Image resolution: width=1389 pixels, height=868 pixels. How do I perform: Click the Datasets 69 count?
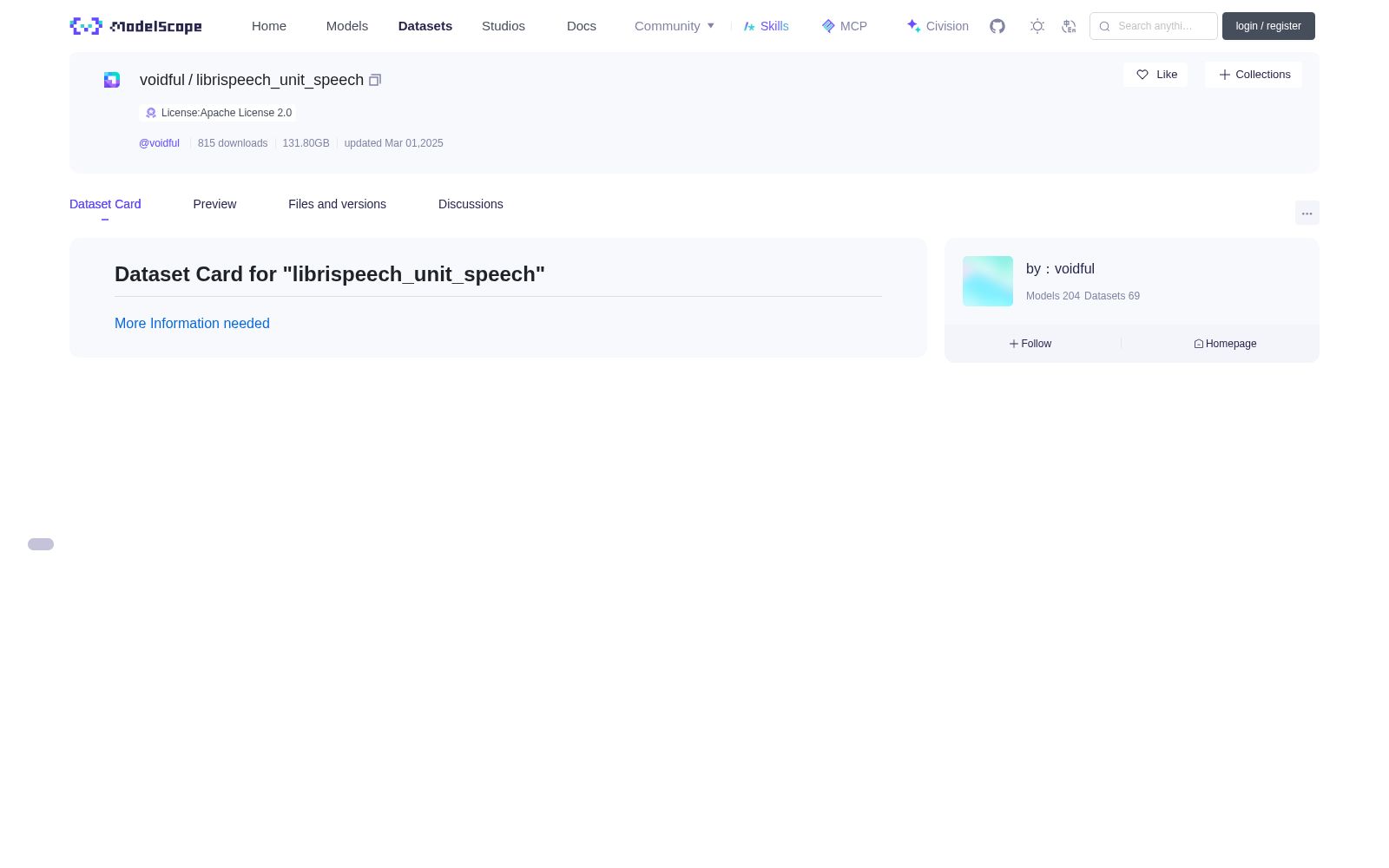(x=1112, y=296)
